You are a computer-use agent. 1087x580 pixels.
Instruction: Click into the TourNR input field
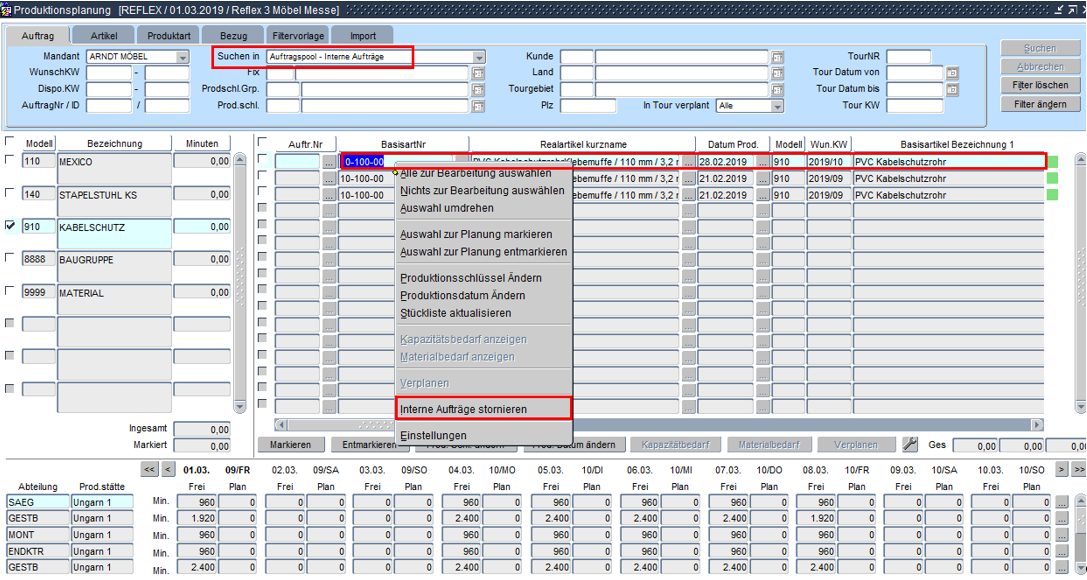908,57
